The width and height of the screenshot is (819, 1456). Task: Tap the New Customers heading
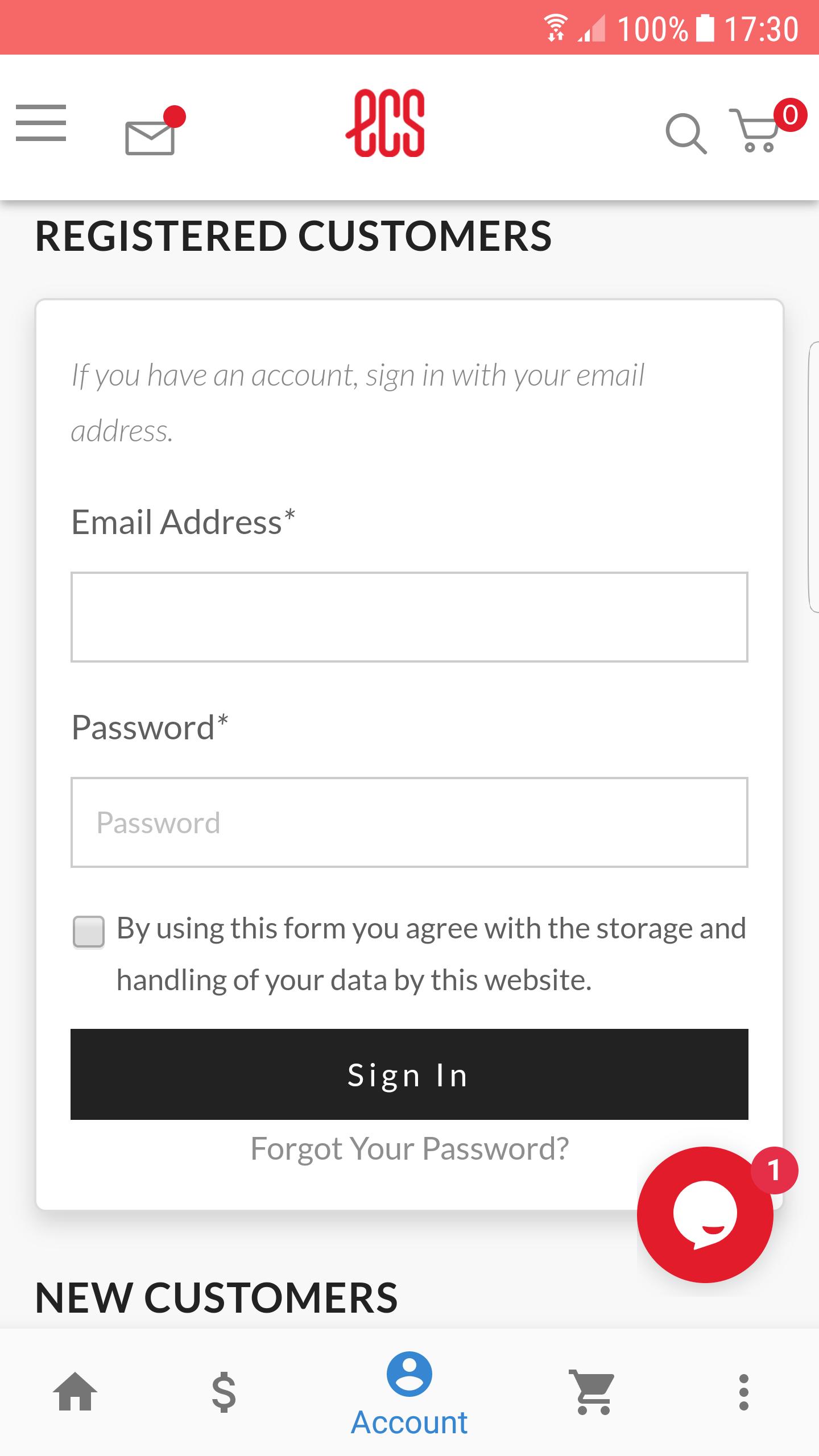pos(216,1297)
